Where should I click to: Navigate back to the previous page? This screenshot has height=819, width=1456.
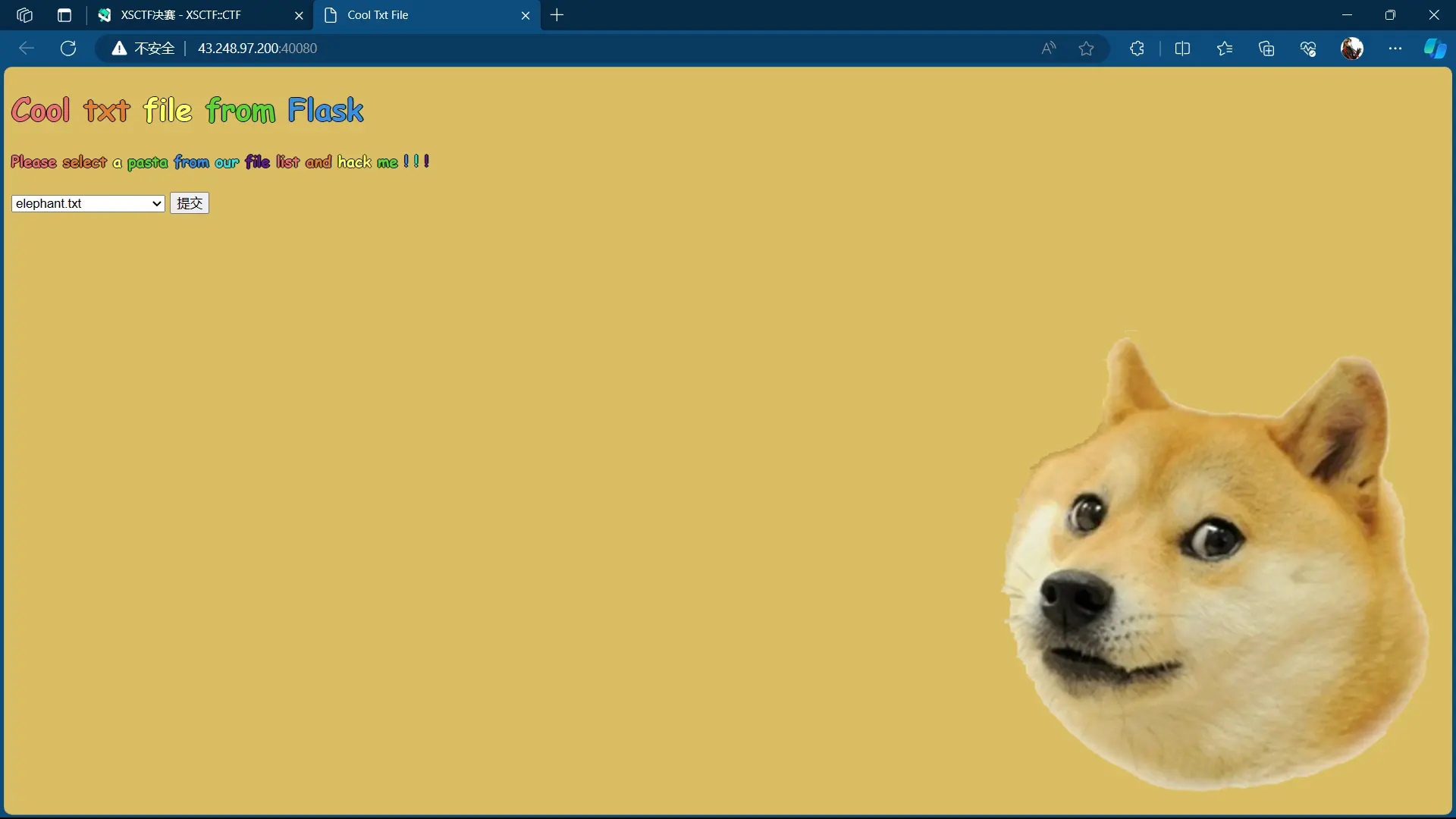26,48
